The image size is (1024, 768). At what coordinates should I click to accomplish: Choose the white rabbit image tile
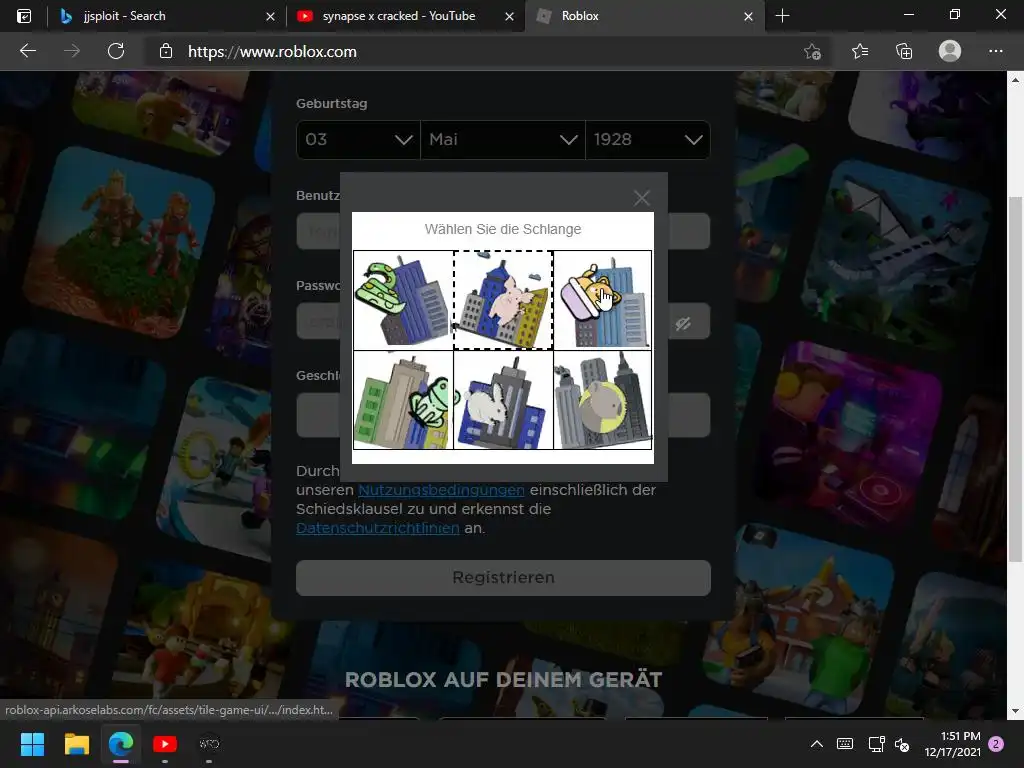pos(504,400)
